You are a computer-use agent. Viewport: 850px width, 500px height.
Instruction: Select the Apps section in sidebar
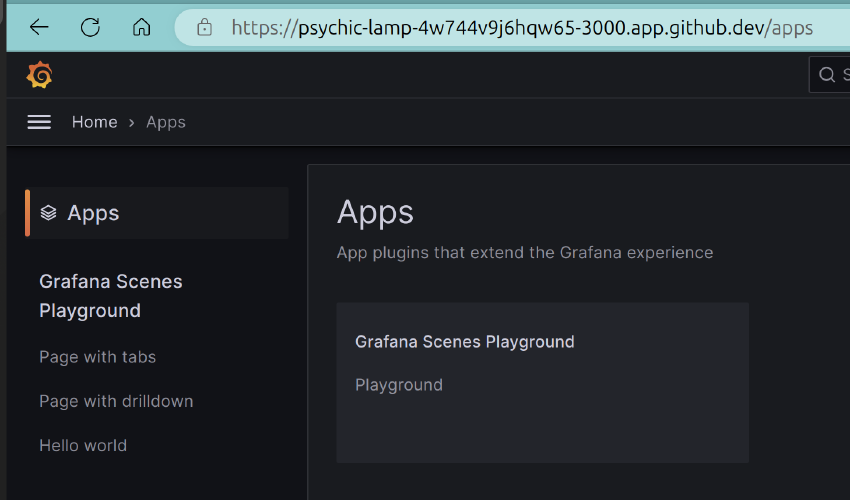[93, 213]
